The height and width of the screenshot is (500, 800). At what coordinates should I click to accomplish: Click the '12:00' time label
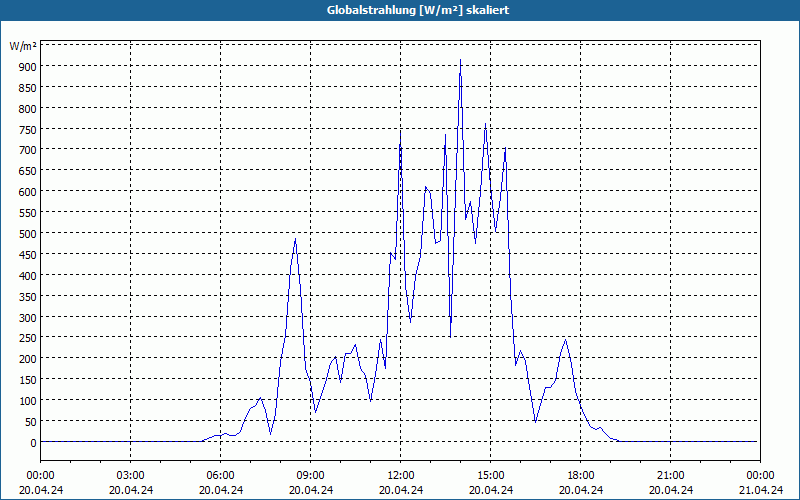(x=401, y=476)
